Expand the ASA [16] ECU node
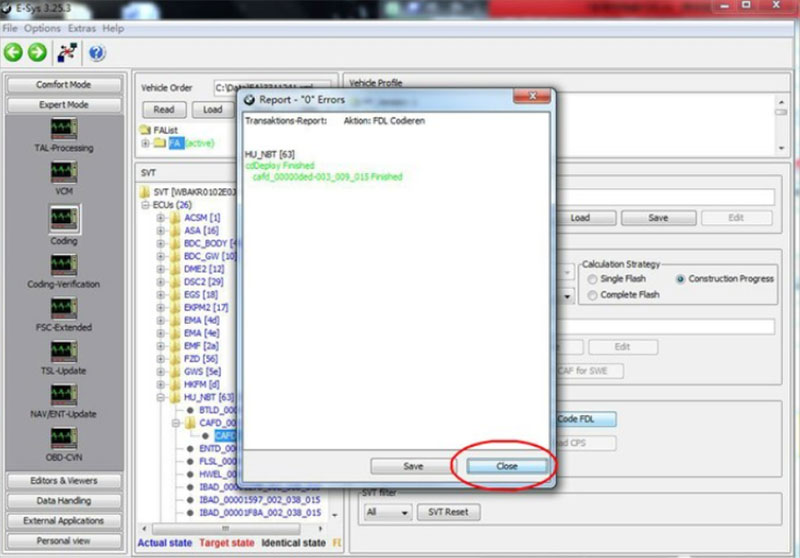 [161, 231]
